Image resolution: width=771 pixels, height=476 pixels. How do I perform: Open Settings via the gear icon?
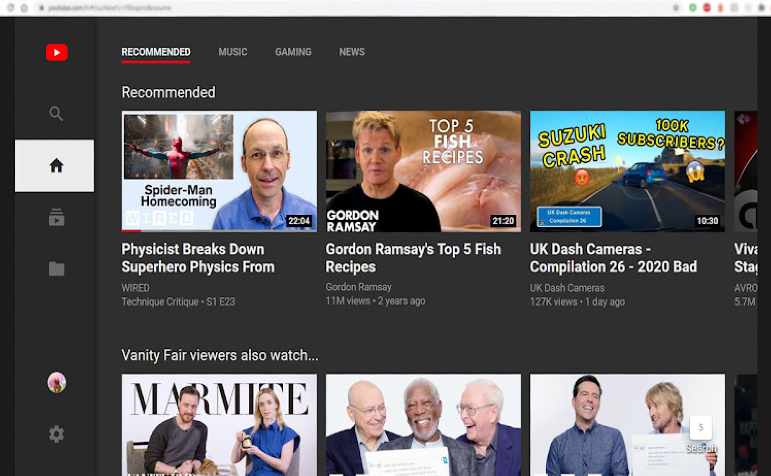pyautogui.click(x=56, y=434)
